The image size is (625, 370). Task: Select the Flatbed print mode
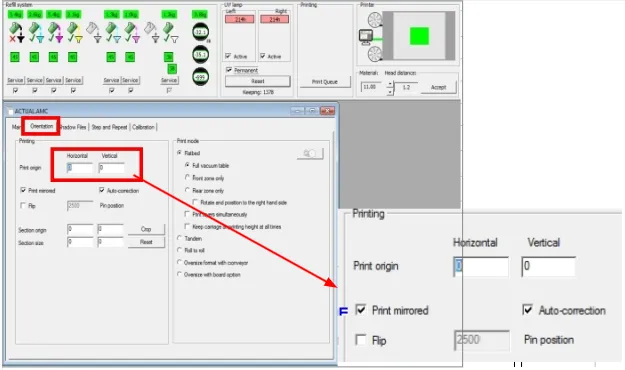tap(180, 153)
